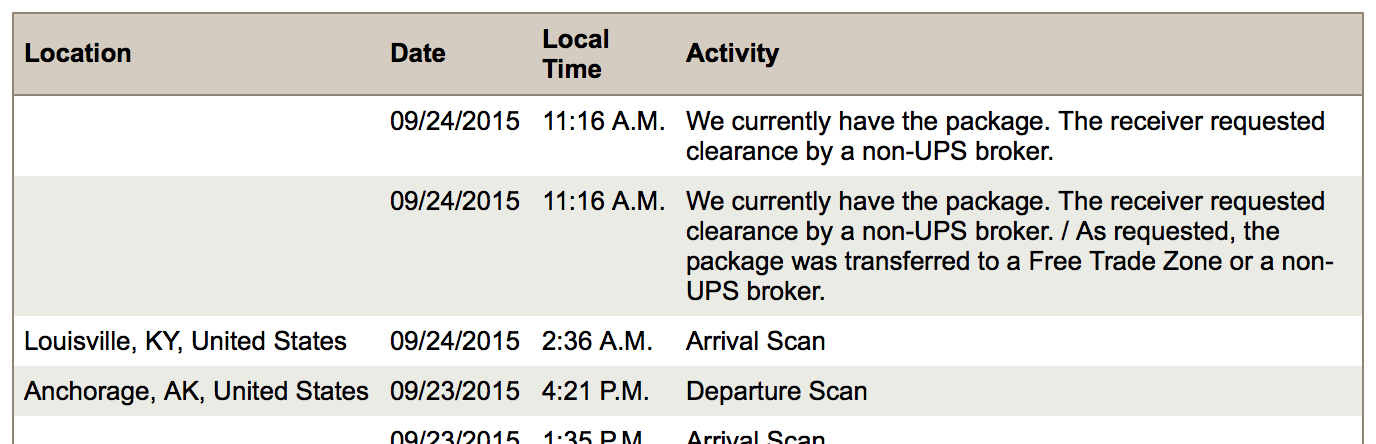This screenshot has width=1376, height=444.
Task: Click the Local Time column header
Action: tap(575, 54)
